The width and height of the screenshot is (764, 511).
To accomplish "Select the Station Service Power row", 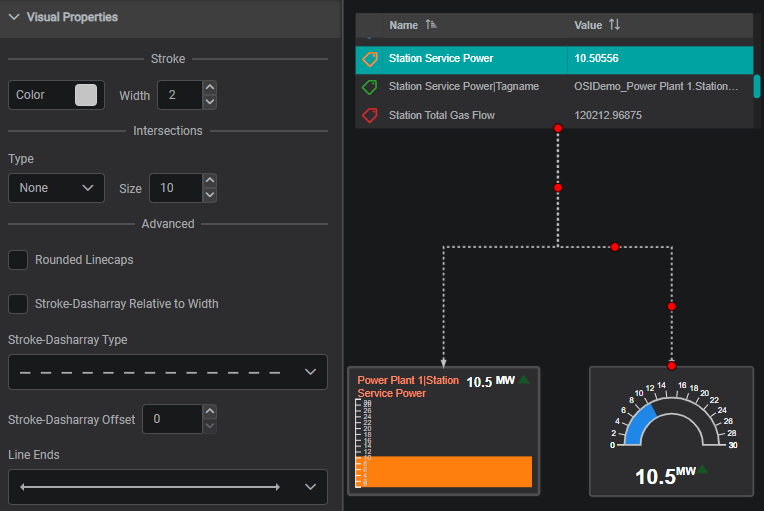I will tap(554, 60).
